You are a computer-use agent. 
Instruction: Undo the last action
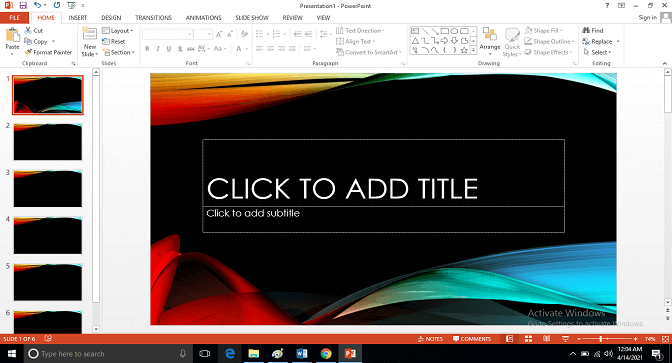pyautogui.click(x=38, y=6)
